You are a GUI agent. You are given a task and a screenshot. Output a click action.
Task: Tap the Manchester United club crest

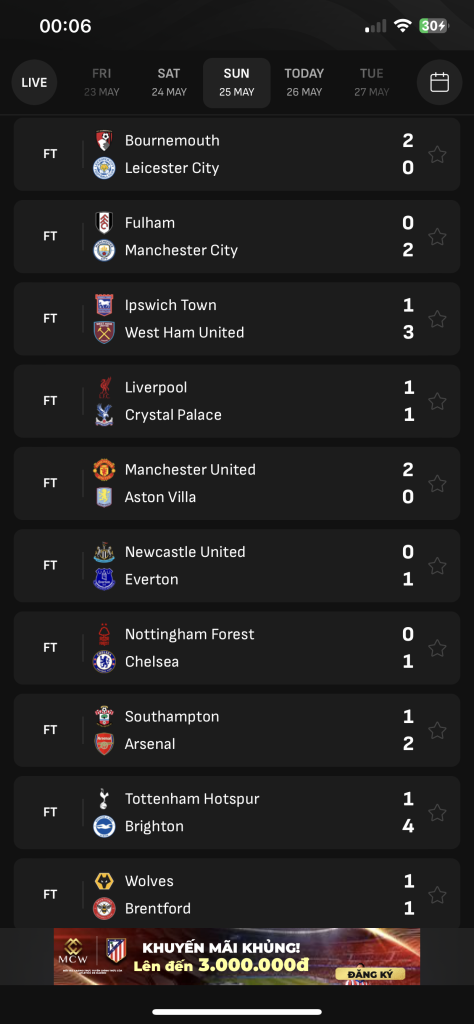click(104, 470)
